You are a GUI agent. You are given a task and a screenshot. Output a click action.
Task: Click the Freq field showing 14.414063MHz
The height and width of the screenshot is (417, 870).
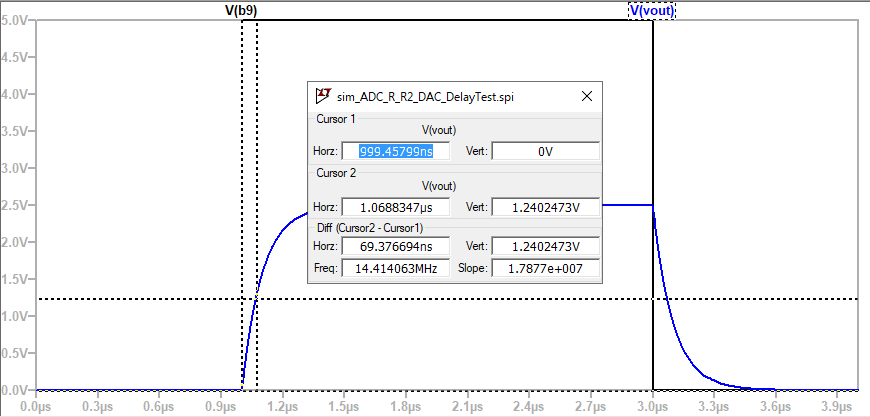pos(395,268)
